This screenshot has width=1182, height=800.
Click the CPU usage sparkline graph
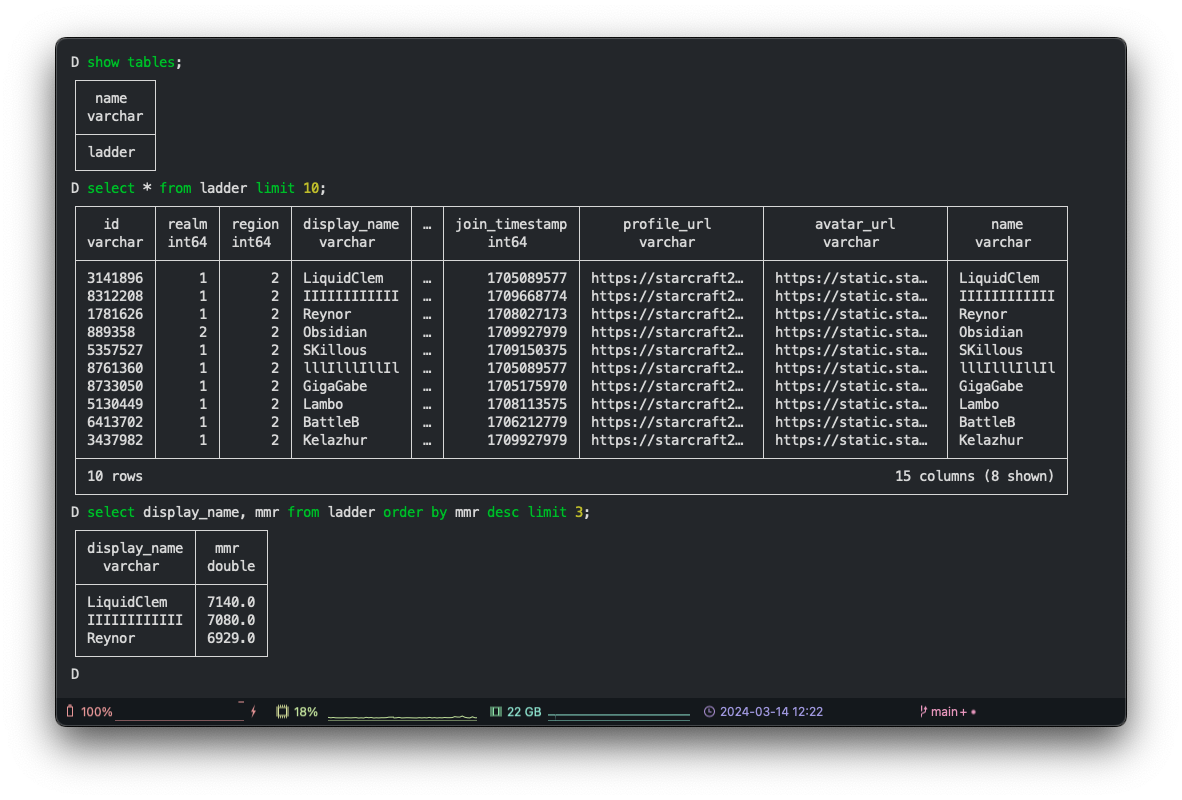coord(403,714)
